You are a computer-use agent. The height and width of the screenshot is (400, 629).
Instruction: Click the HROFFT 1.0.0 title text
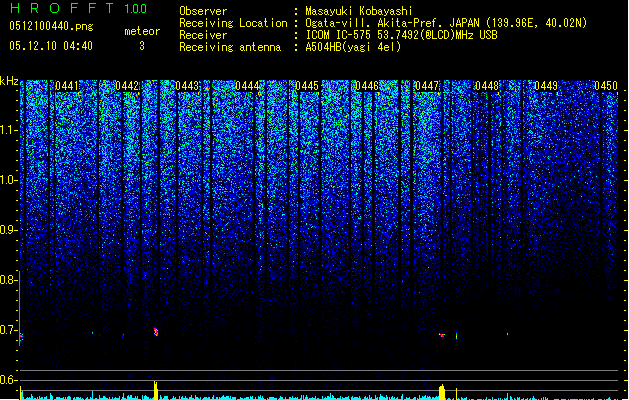coord(79,8)
